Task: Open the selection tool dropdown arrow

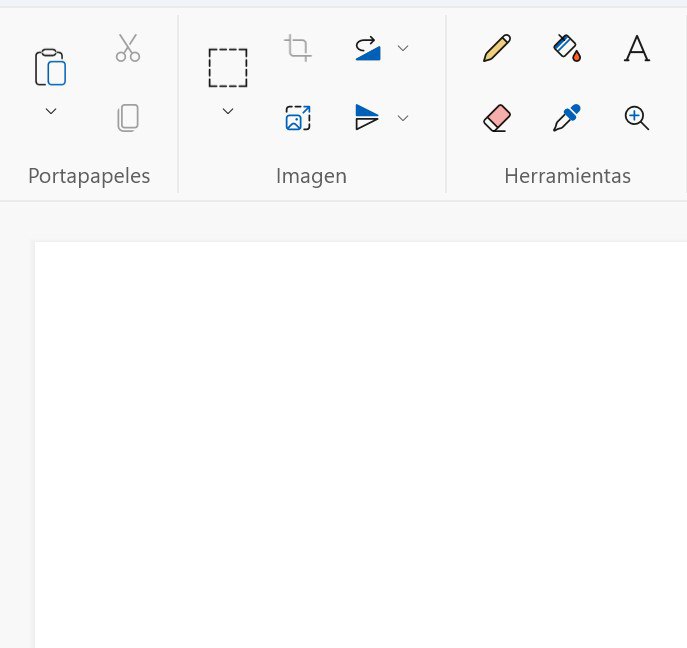Action: pos(228,110)
